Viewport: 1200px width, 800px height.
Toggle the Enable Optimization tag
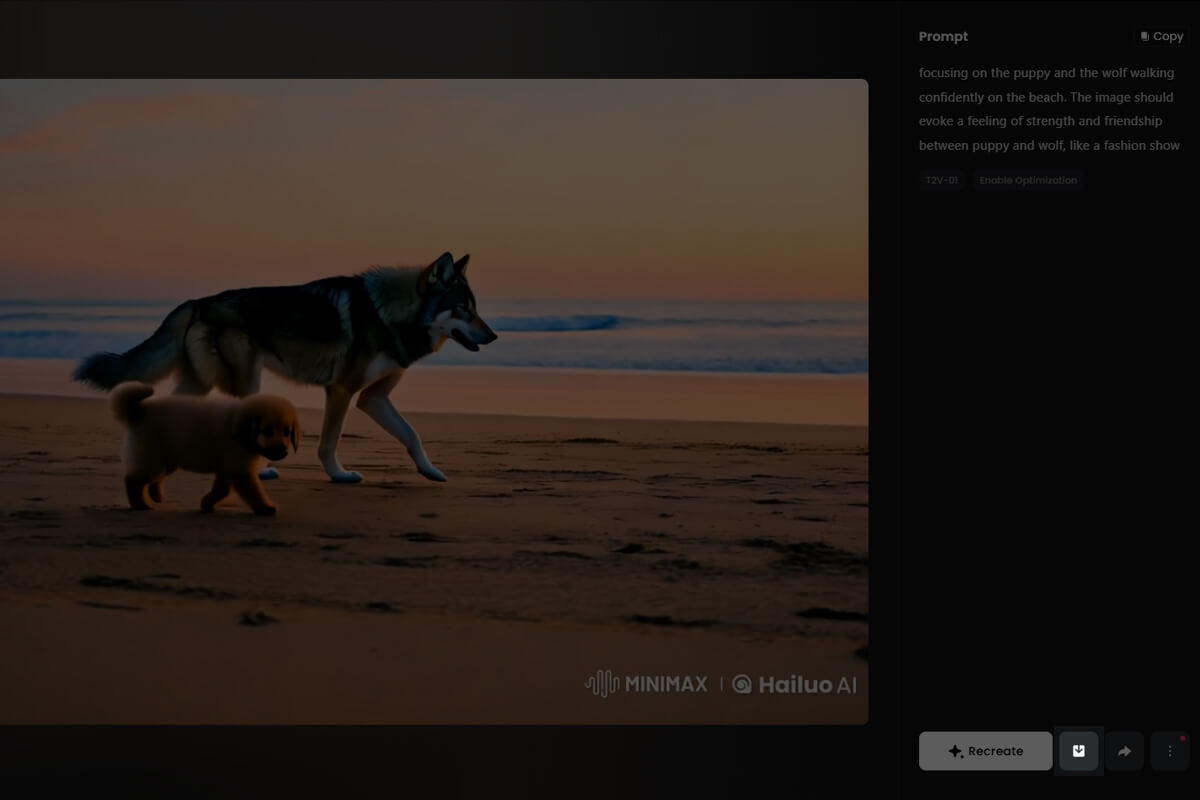pos(1028,180)
